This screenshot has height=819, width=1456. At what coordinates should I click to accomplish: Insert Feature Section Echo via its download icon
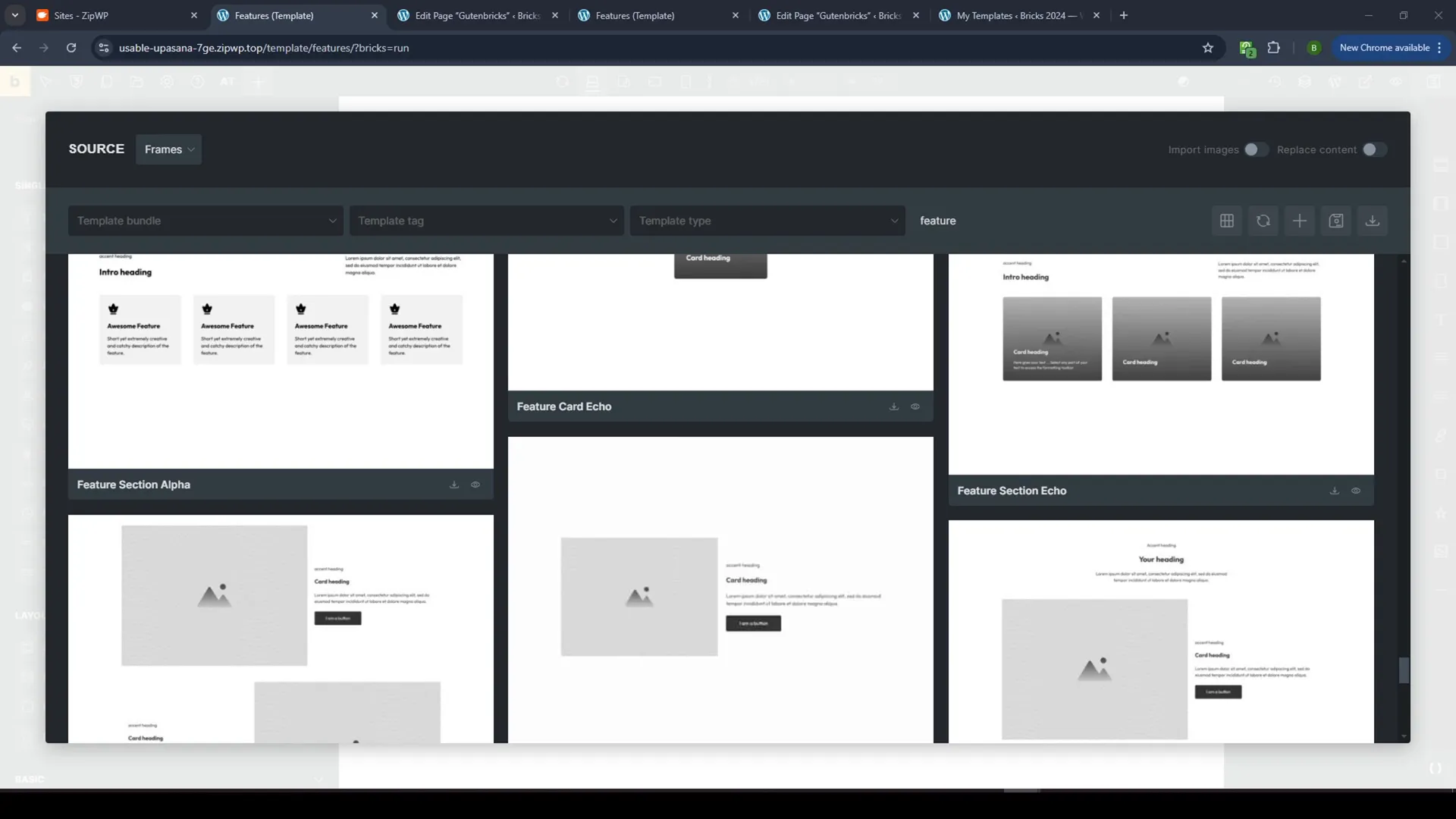1335,491
